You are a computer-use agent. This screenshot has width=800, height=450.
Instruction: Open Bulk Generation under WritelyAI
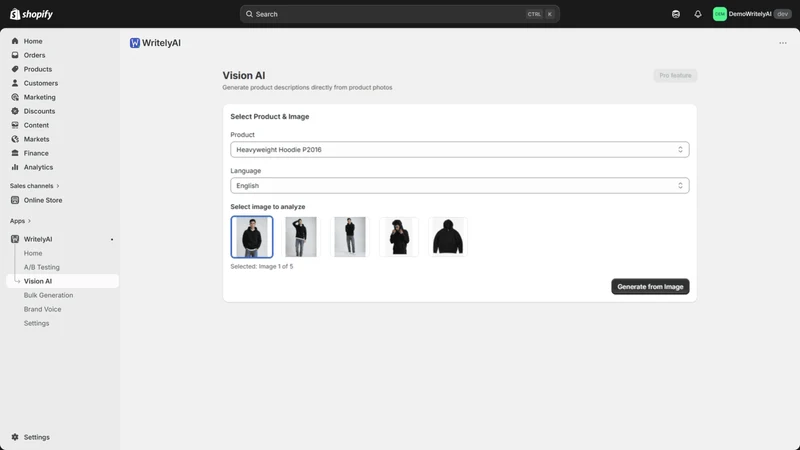click(48, 295)
